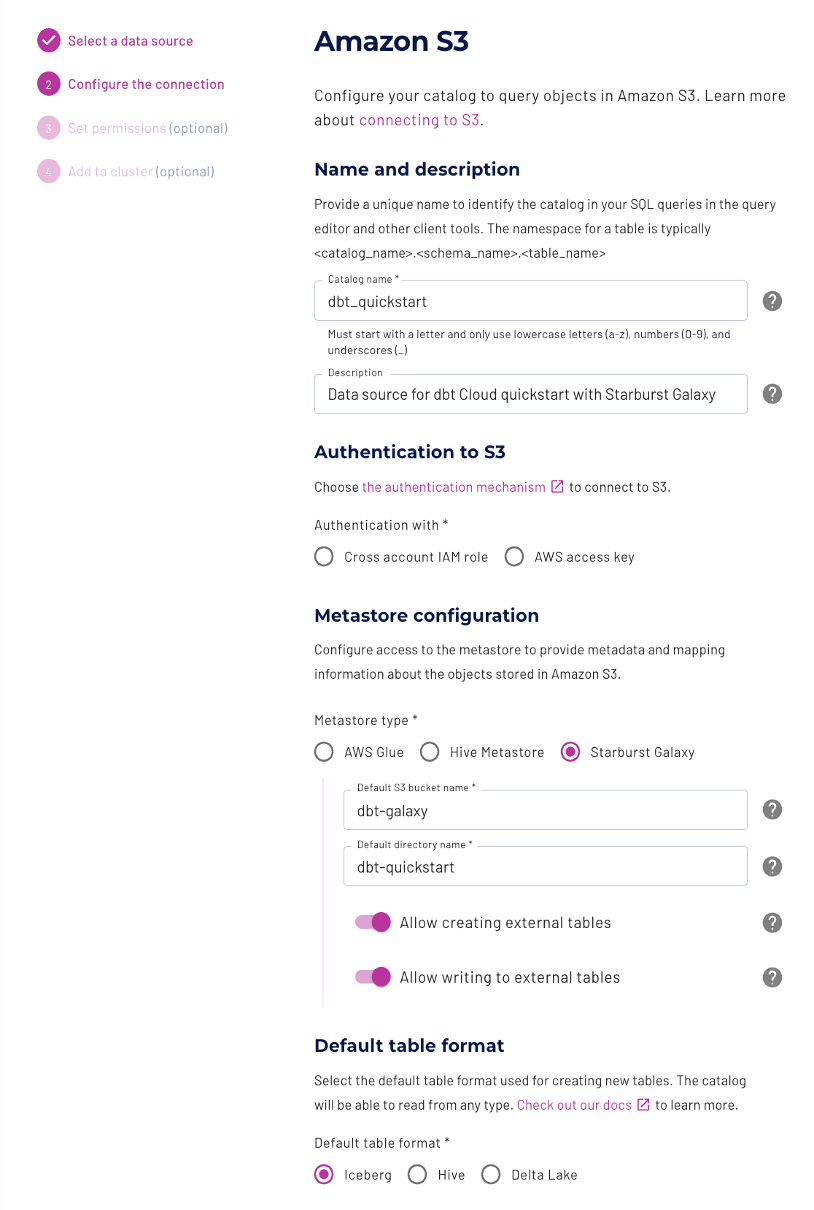Open the help icon next to Description field
Viewport: 814px width, 1210px height.
point(771,393)
